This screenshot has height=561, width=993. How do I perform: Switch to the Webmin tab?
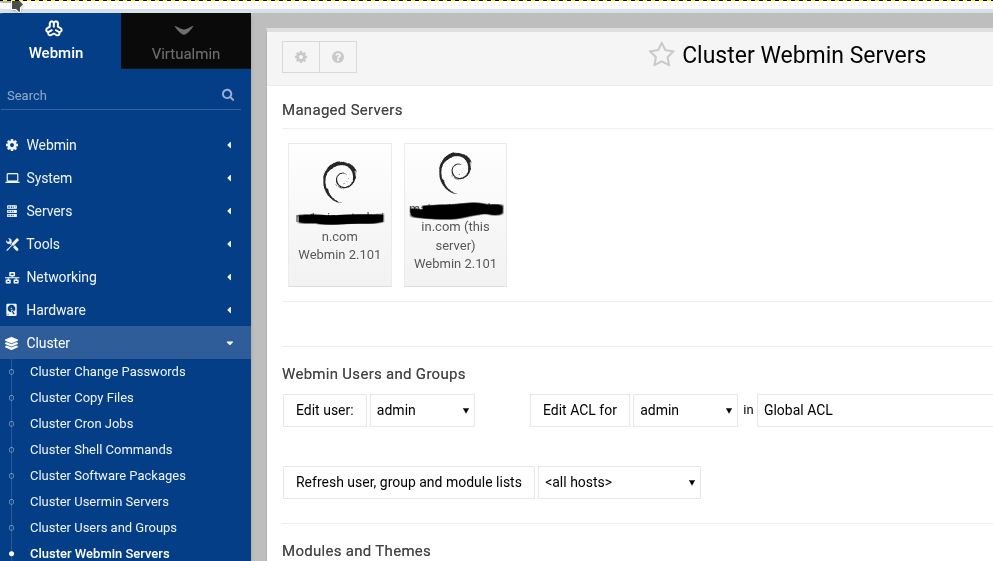(x=60, y=41)
